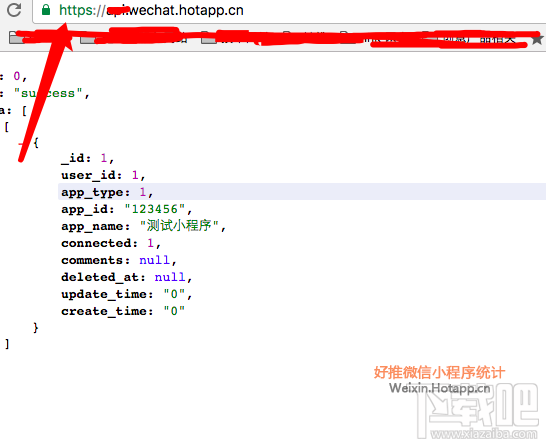Reload the page with the refresh icon
The width and height of the screenshot is (546, 444).
pyautogui.click(x=14, y=10)
